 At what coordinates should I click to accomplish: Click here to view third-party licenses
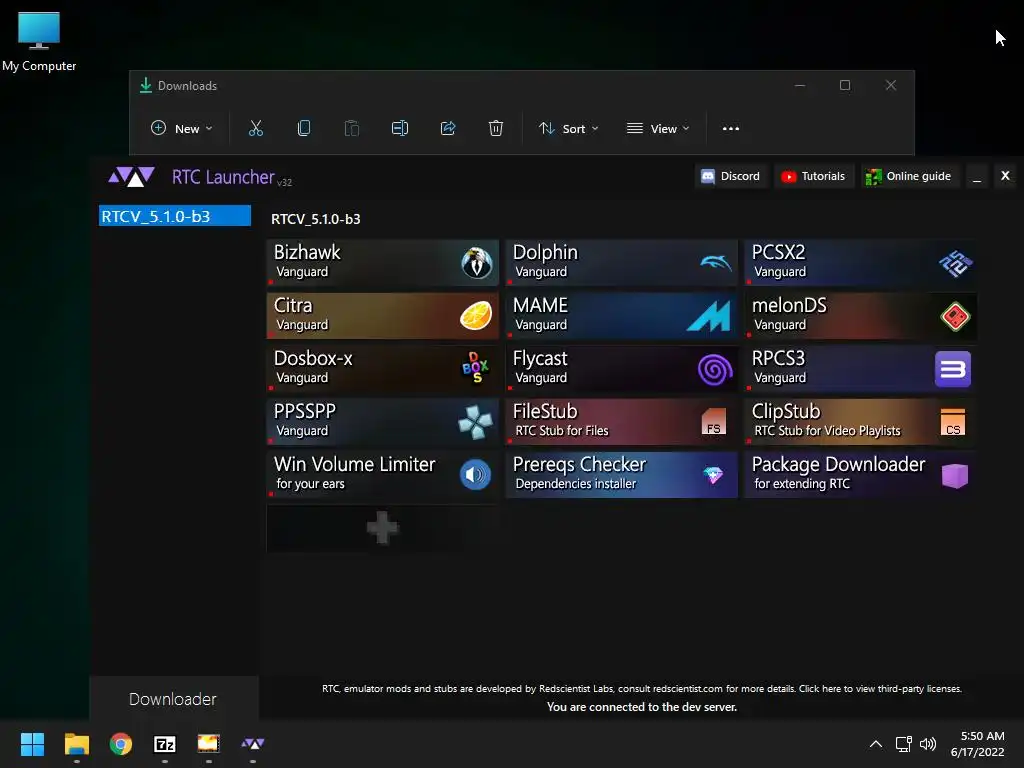[880, 688]
